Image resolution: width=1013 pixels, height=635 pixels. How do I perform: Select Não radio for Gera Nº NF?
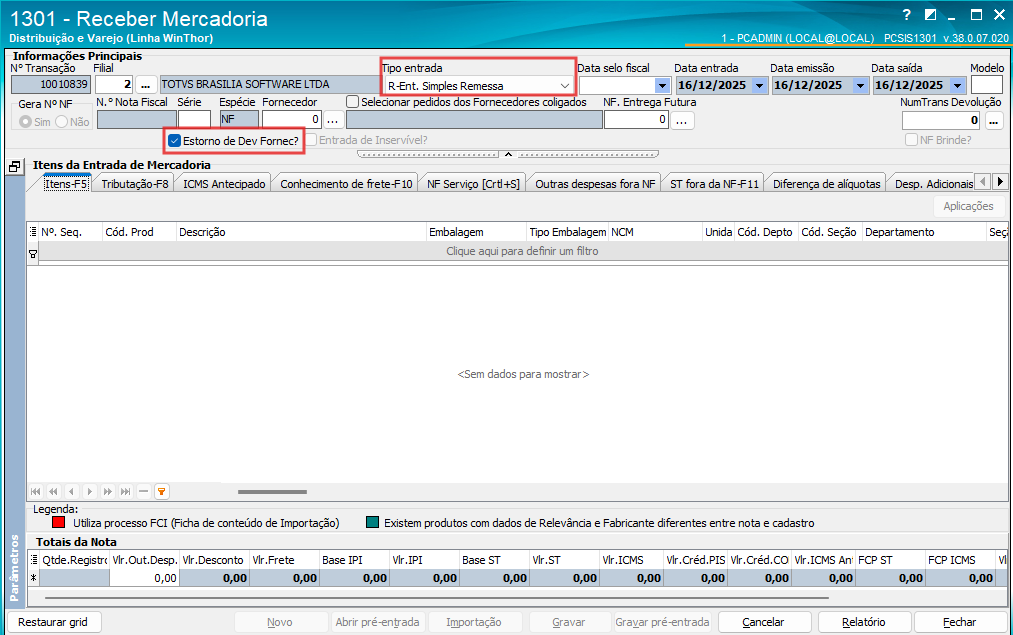(61, 121)
